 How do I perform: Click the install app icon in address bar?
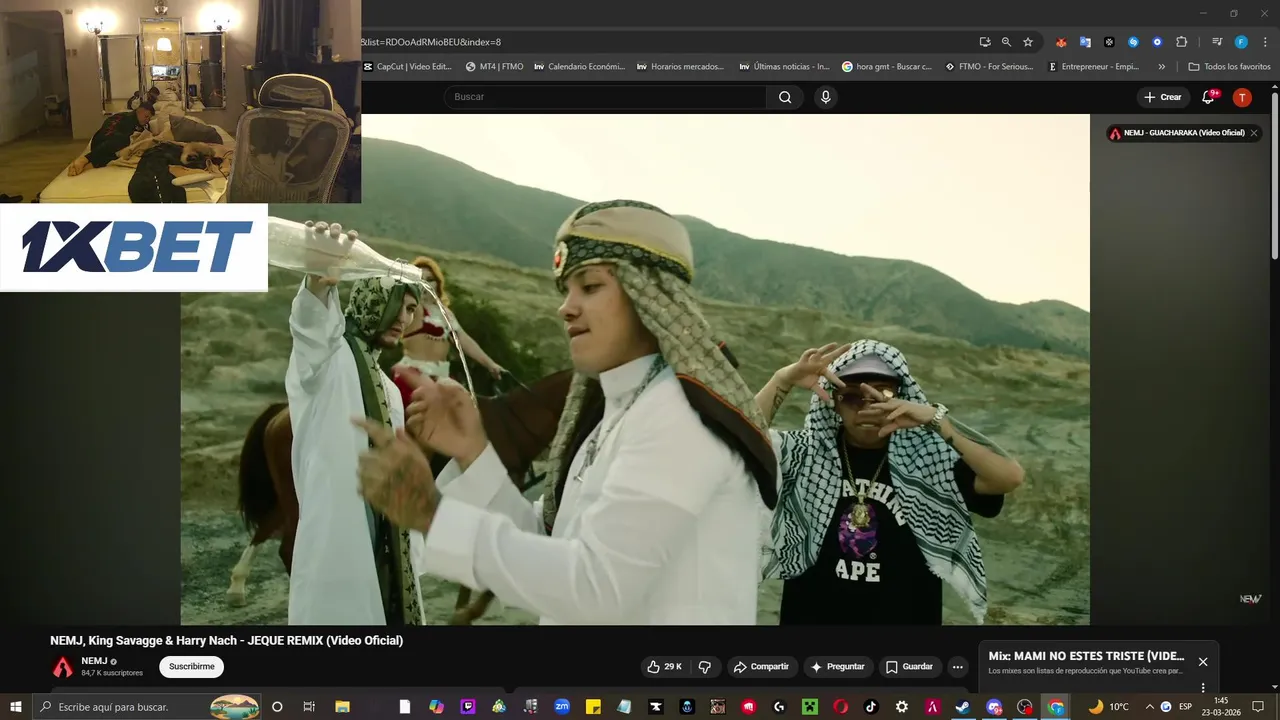(985, 42)
